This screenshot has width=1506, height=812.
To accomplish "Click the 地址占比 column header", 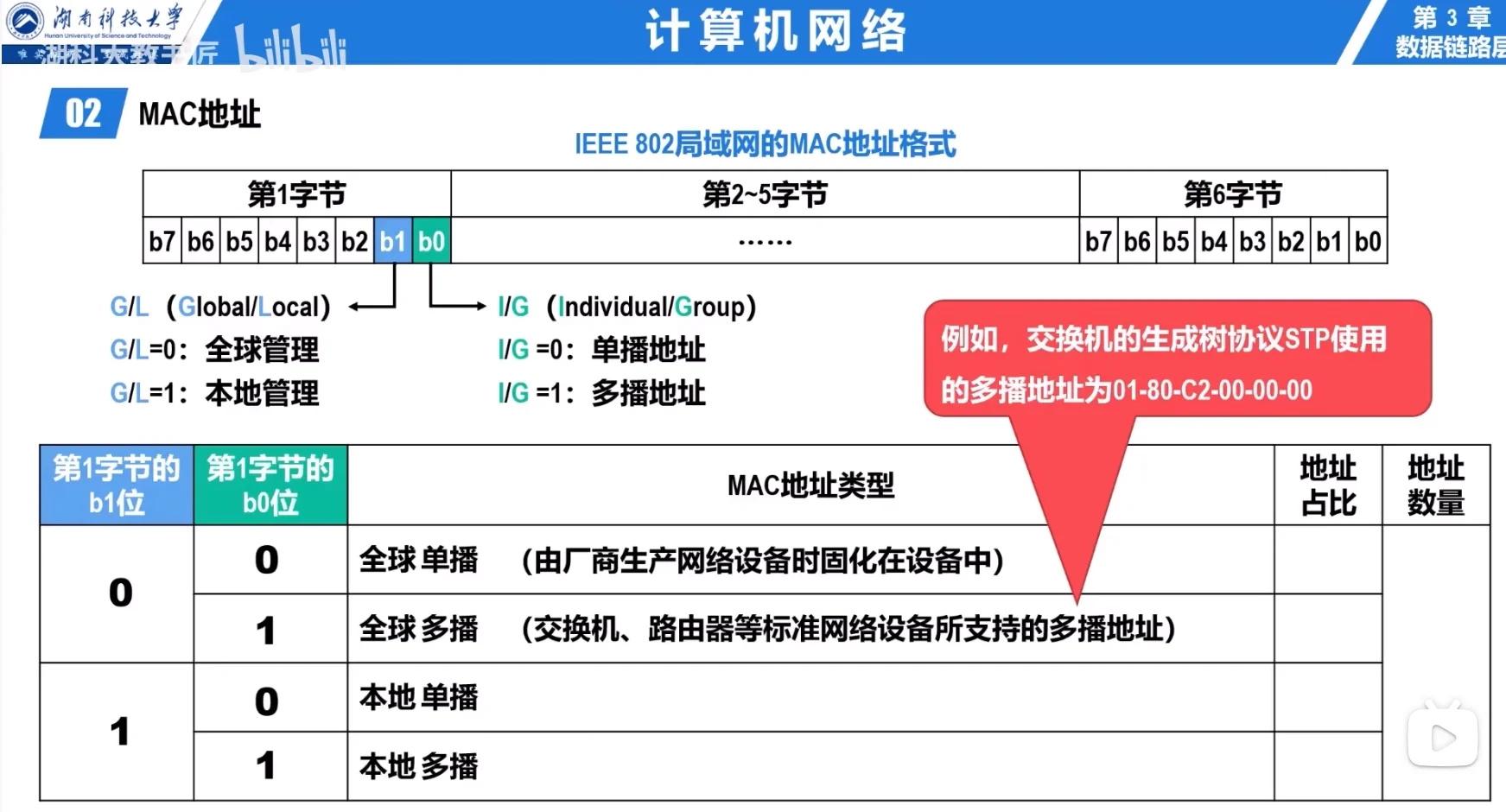I will [1328, 485].
